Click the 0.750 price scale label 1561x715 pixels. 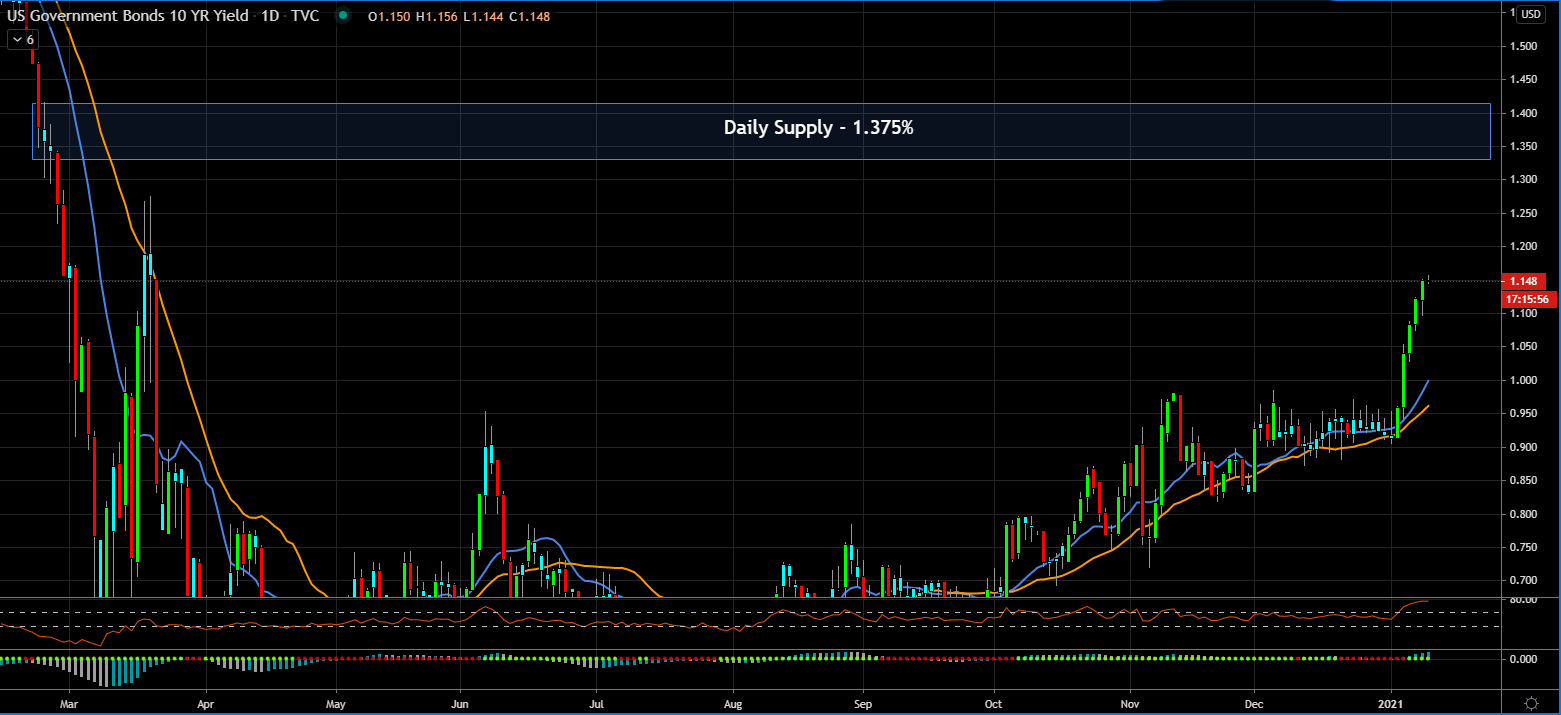tap(1524, 548)
